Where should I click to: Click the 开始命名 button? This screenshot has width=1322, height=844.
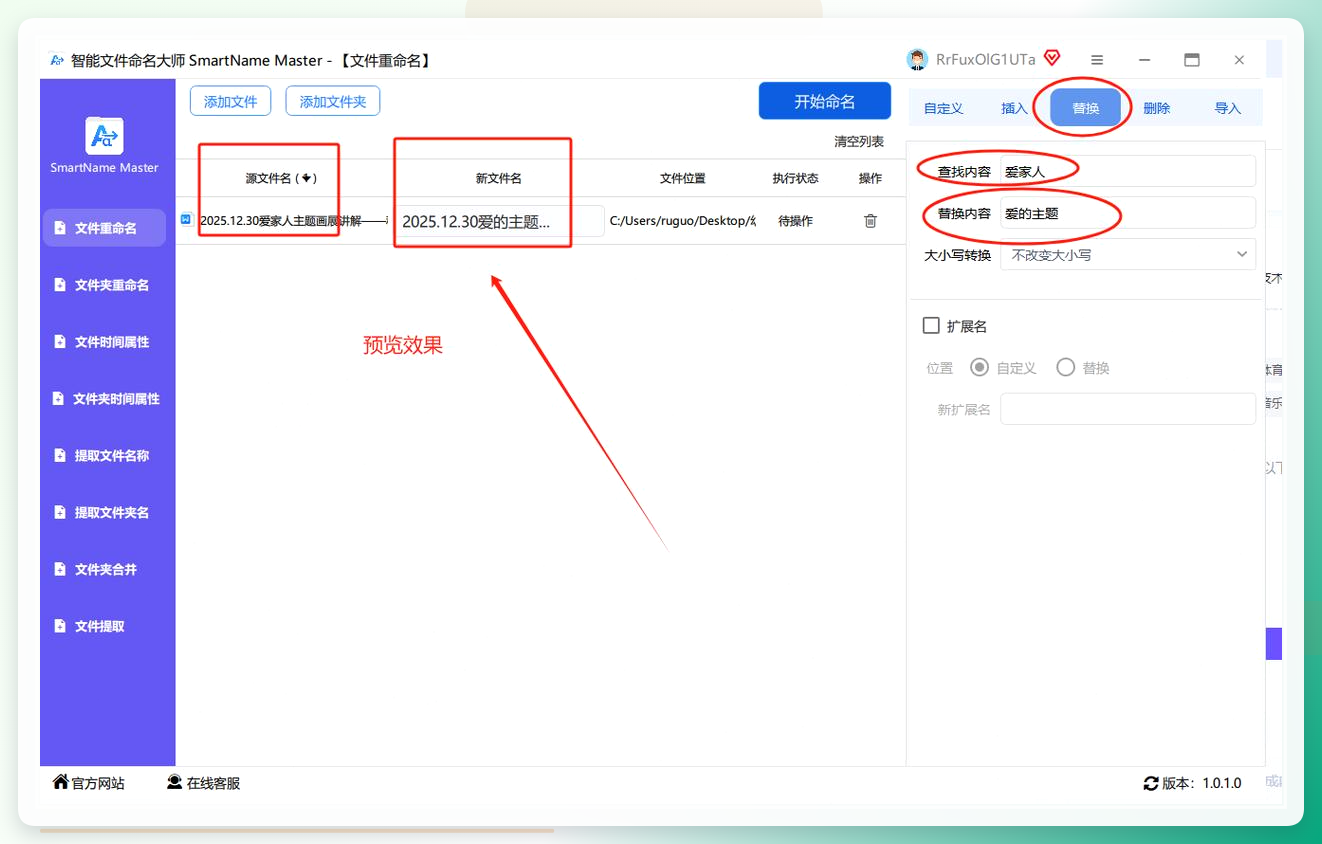825,101
